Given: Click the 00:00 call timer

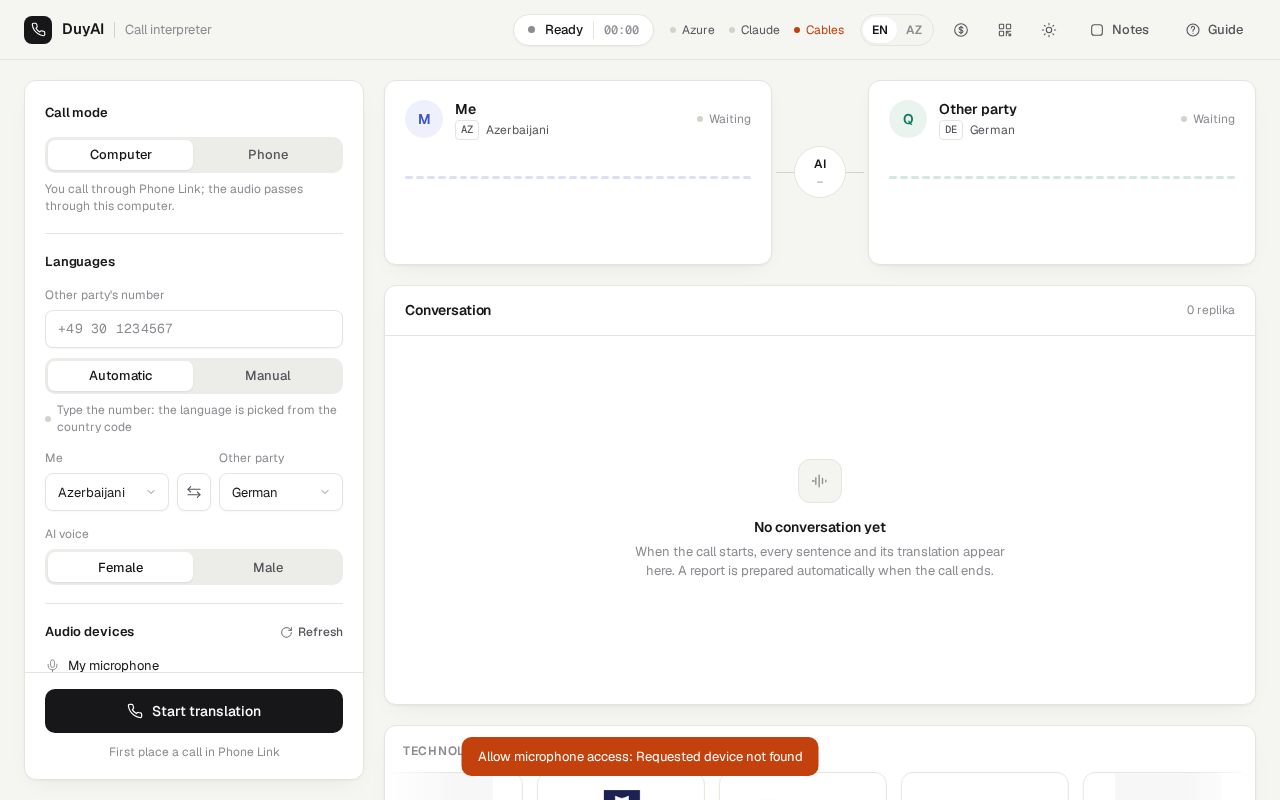Looking at the screenshot, I should [621, 30].
